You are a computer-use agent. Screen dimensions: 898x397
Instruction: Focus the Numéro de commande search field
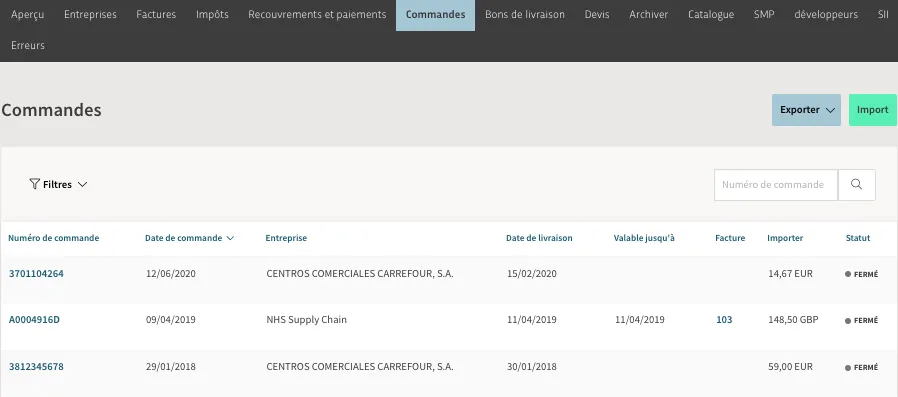(x=775, y=184)
